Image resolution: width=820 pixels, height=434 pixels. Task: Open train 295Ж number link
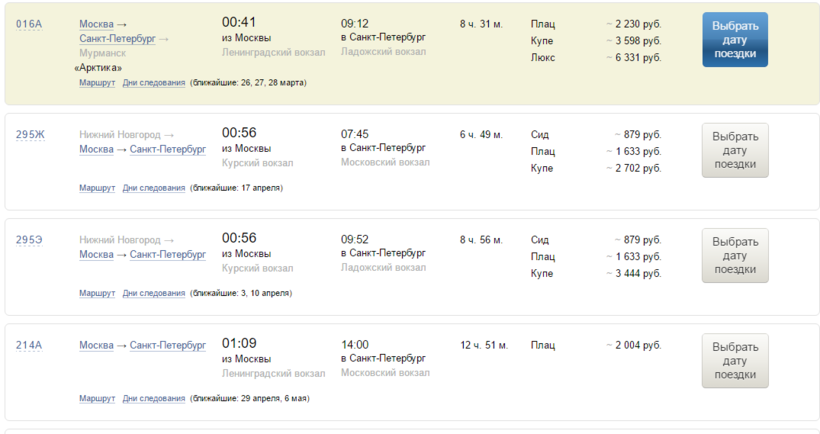[x=30, y=134]
